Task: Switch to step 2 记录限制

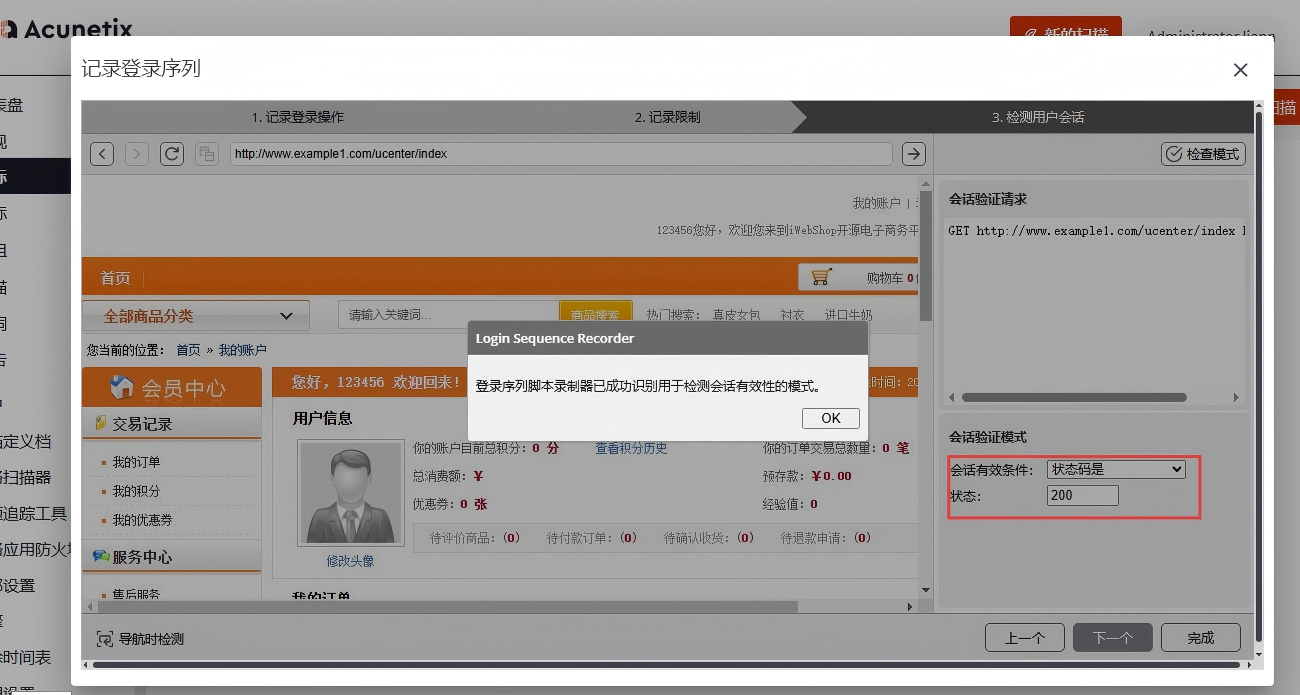Action: (x=667, y=117)
